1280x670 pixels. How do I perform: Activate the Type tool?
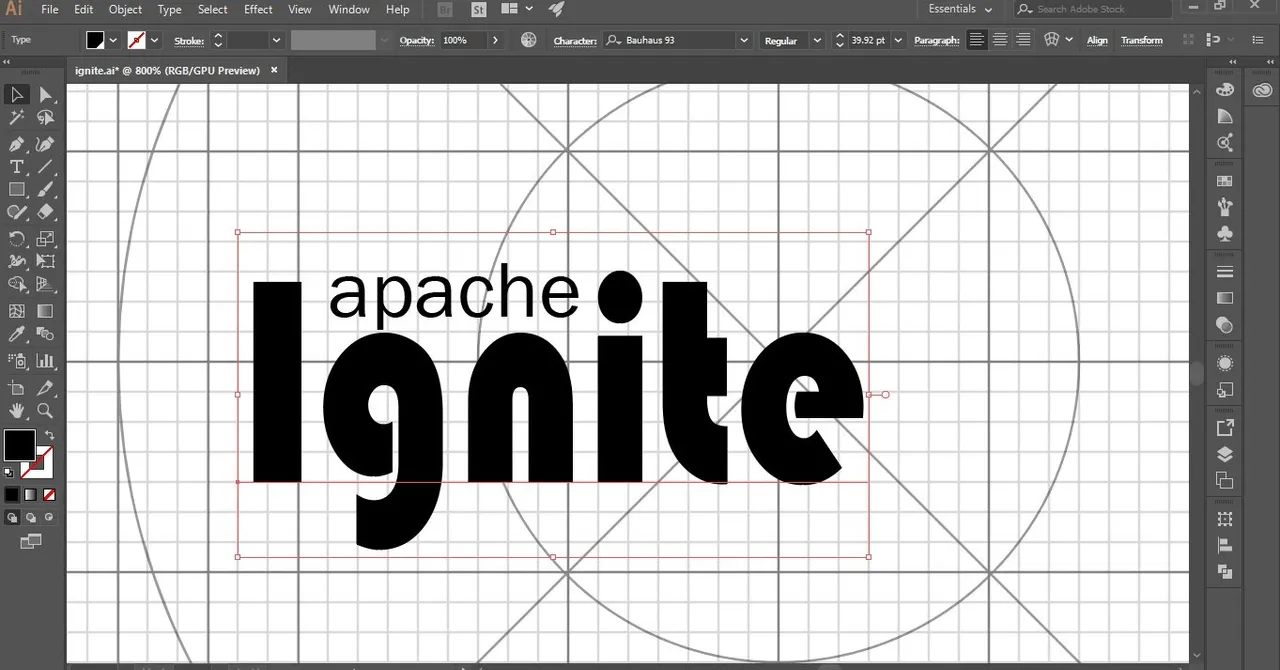tap(17, 166)
